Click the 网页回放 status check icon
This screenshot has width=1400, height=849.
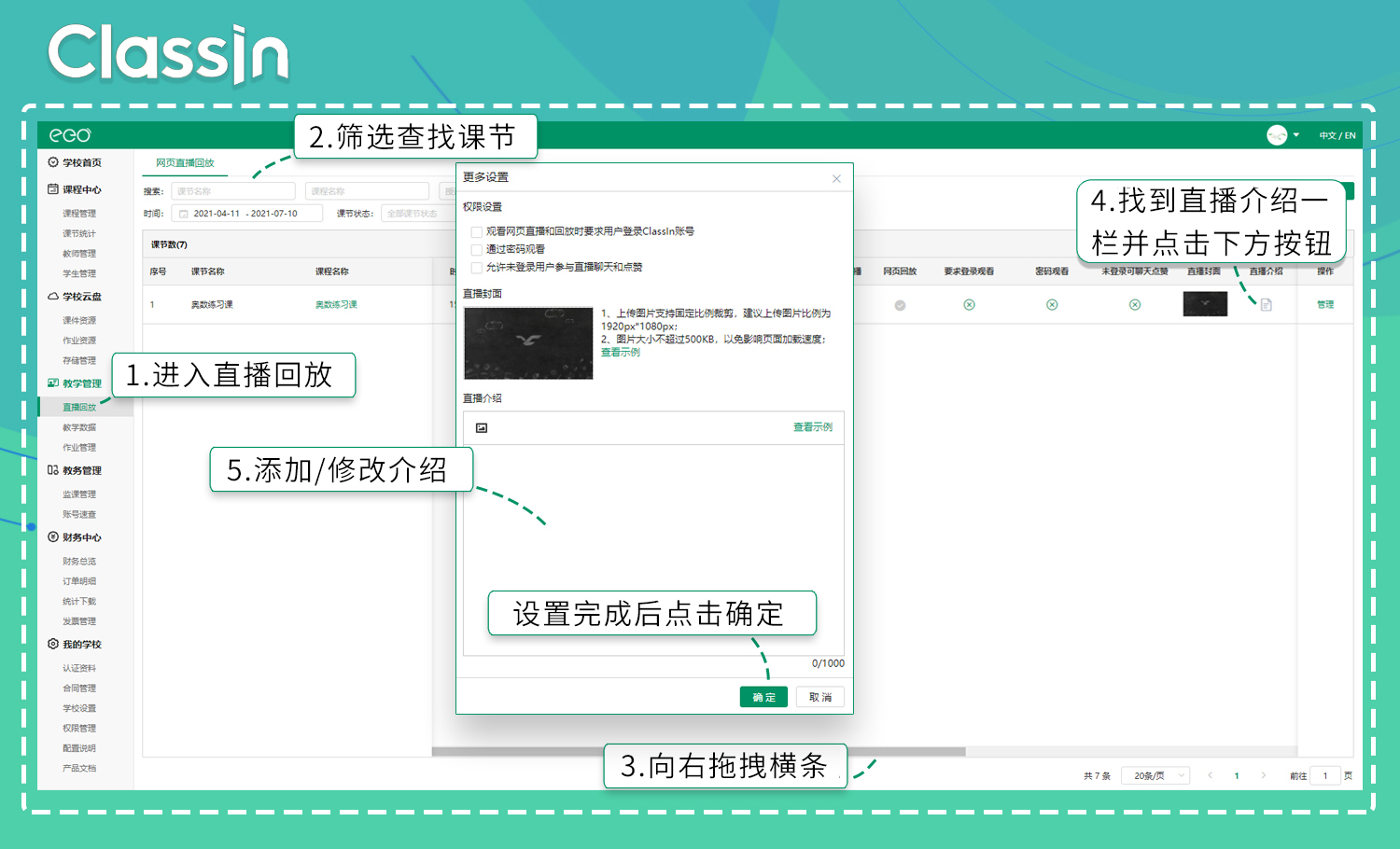click(x=900, y=305)
